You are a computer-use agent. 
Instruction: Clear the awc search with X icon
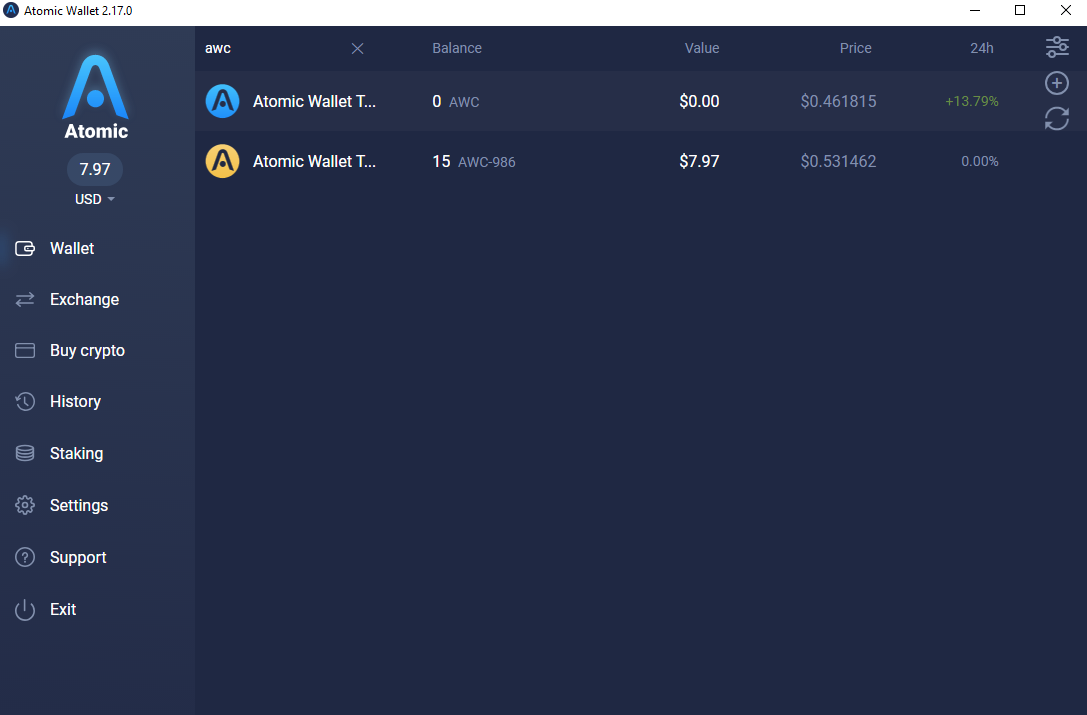coord(357,49)
